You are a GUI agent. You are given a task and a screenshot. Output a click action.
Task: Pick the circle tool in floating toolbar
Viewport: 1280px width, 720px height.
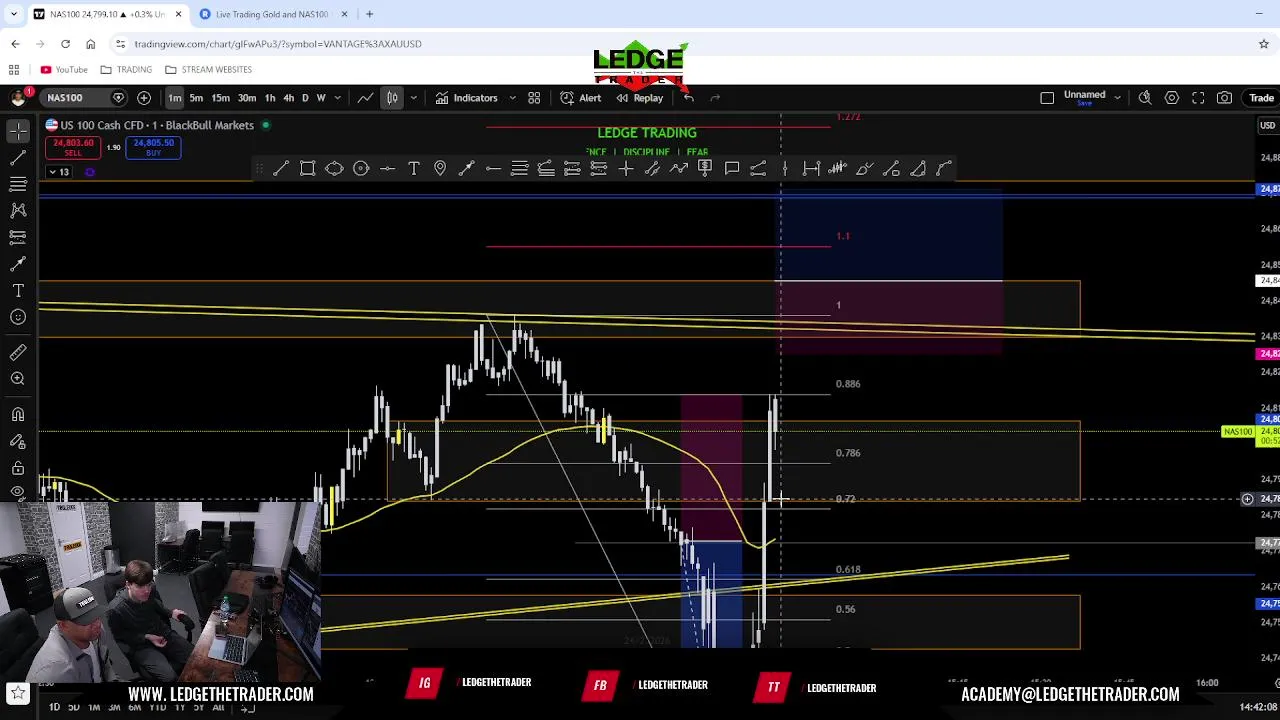click(361, 168)
